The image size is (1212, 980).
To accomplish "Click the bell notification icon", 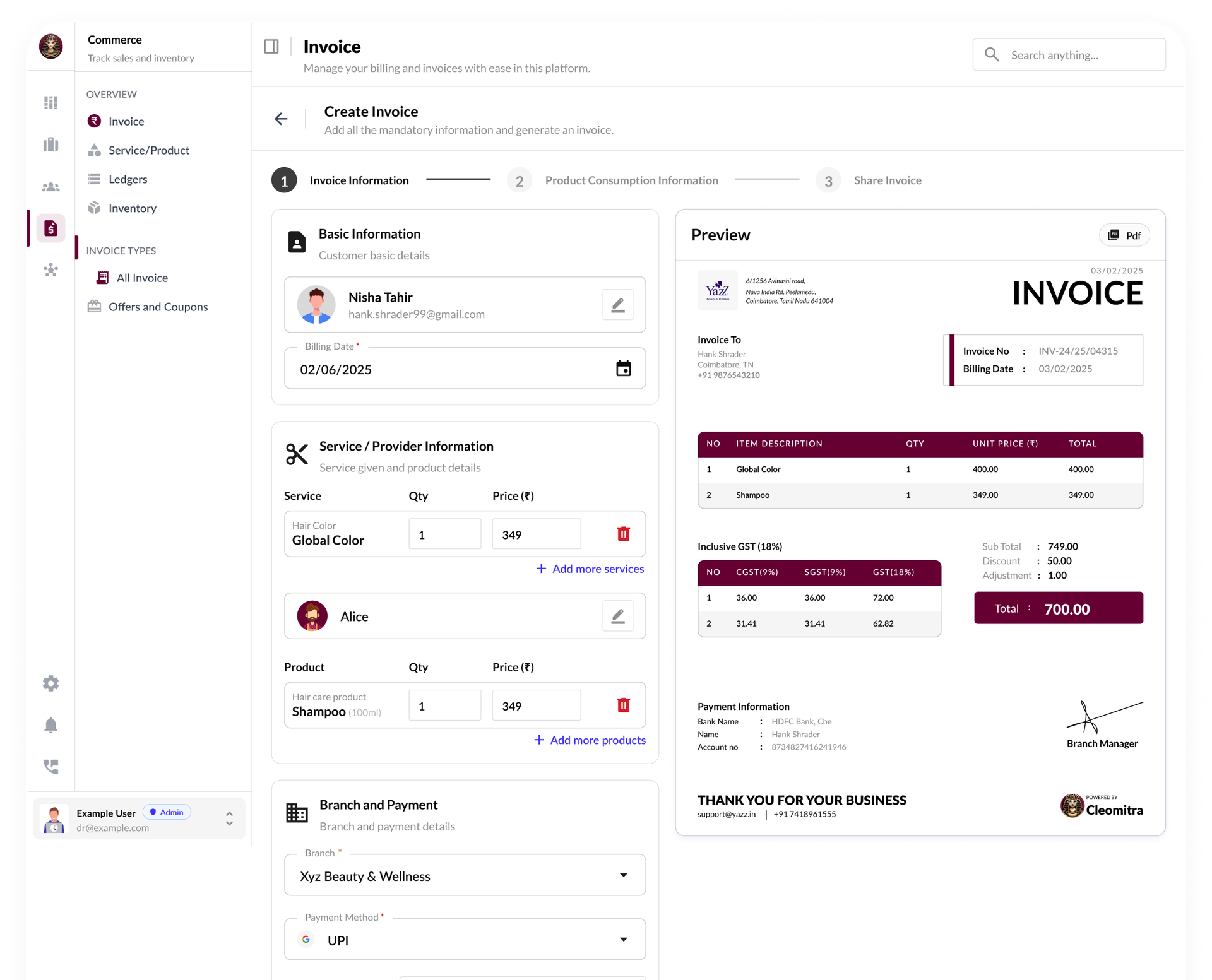I will (x=50, y=725).
